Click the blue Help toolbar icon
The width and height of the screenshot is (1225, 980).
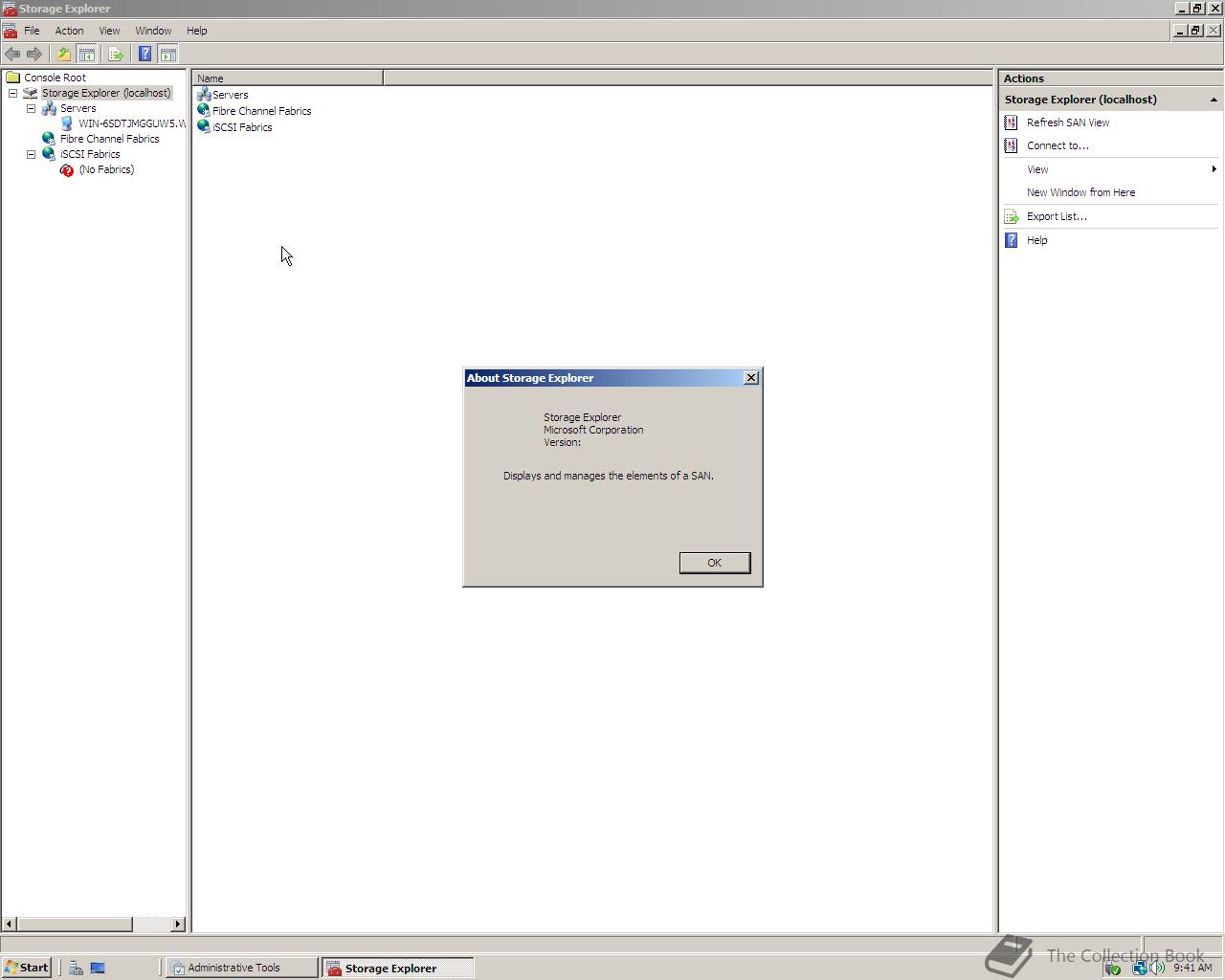click(x=145, y=55)
